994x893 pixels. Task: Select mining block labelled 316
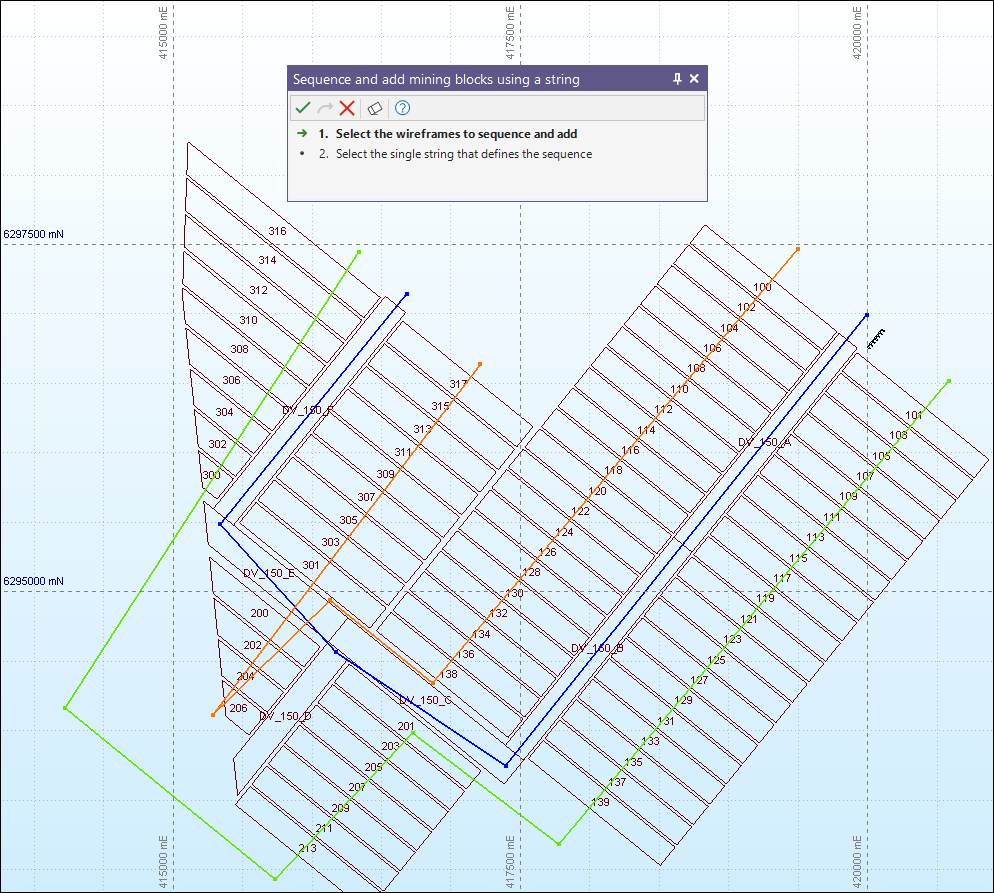coord(277,231)
